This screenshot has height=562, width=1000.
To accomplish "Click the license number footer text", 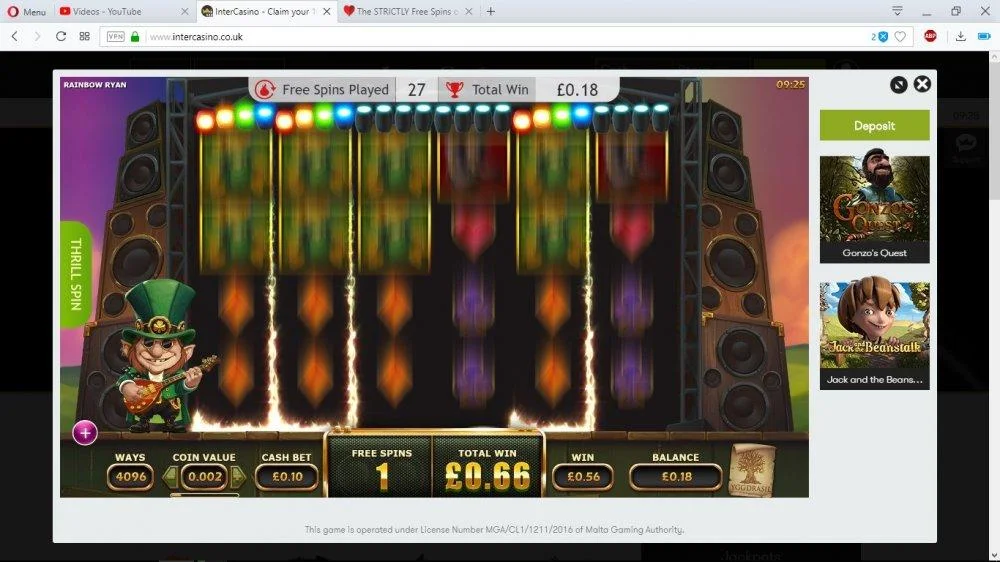I will [x=494, y=529].
